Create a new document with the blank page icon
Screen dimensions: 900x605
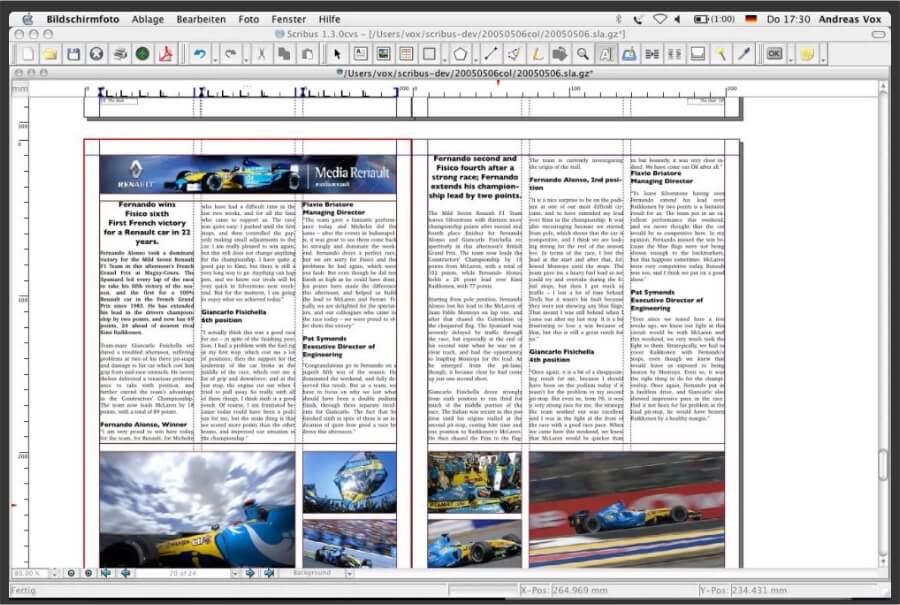(28, 55)
